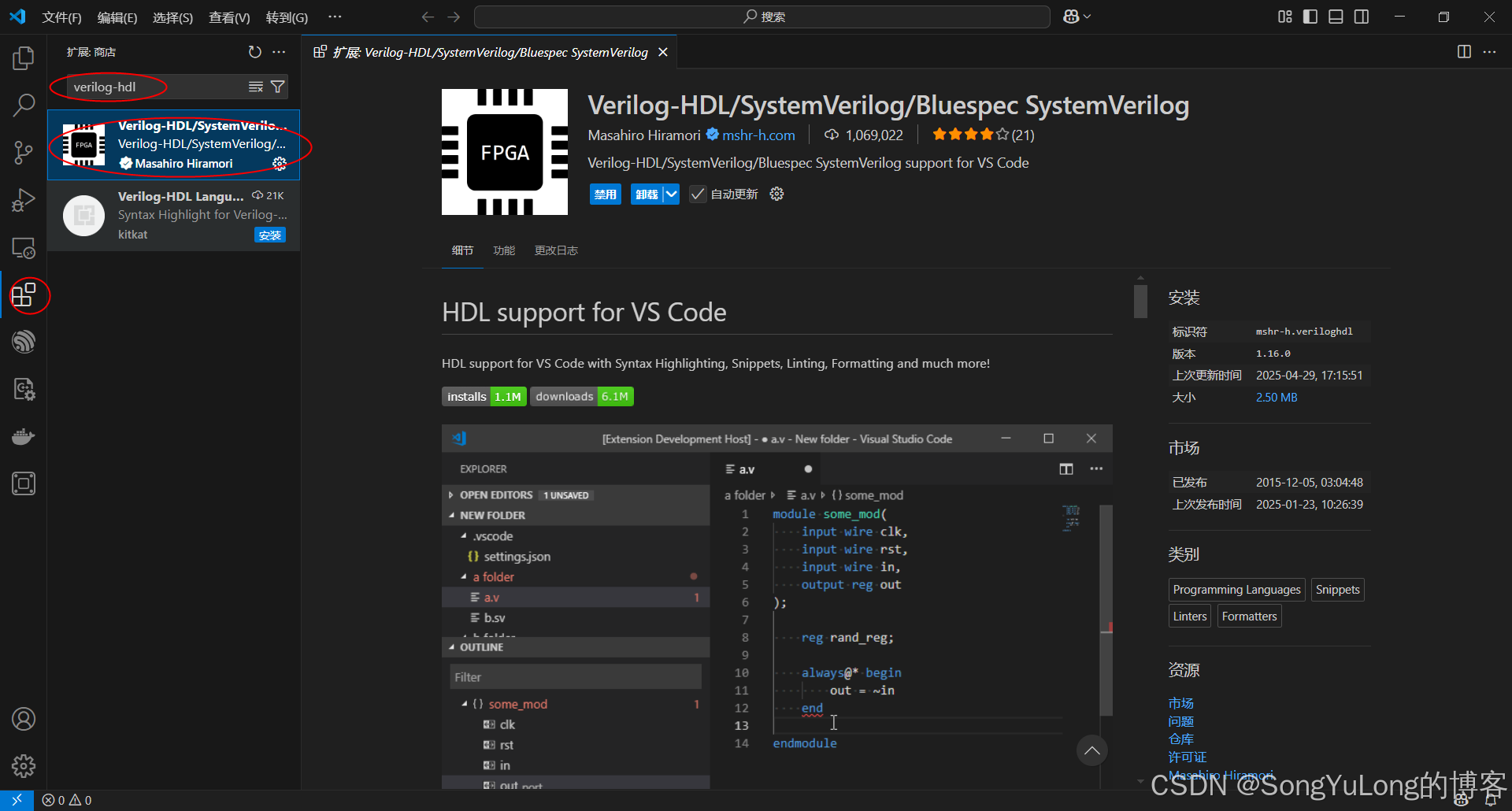Open the mshr-h.com publisher link
1512x811 pixels.
point(758,135)
